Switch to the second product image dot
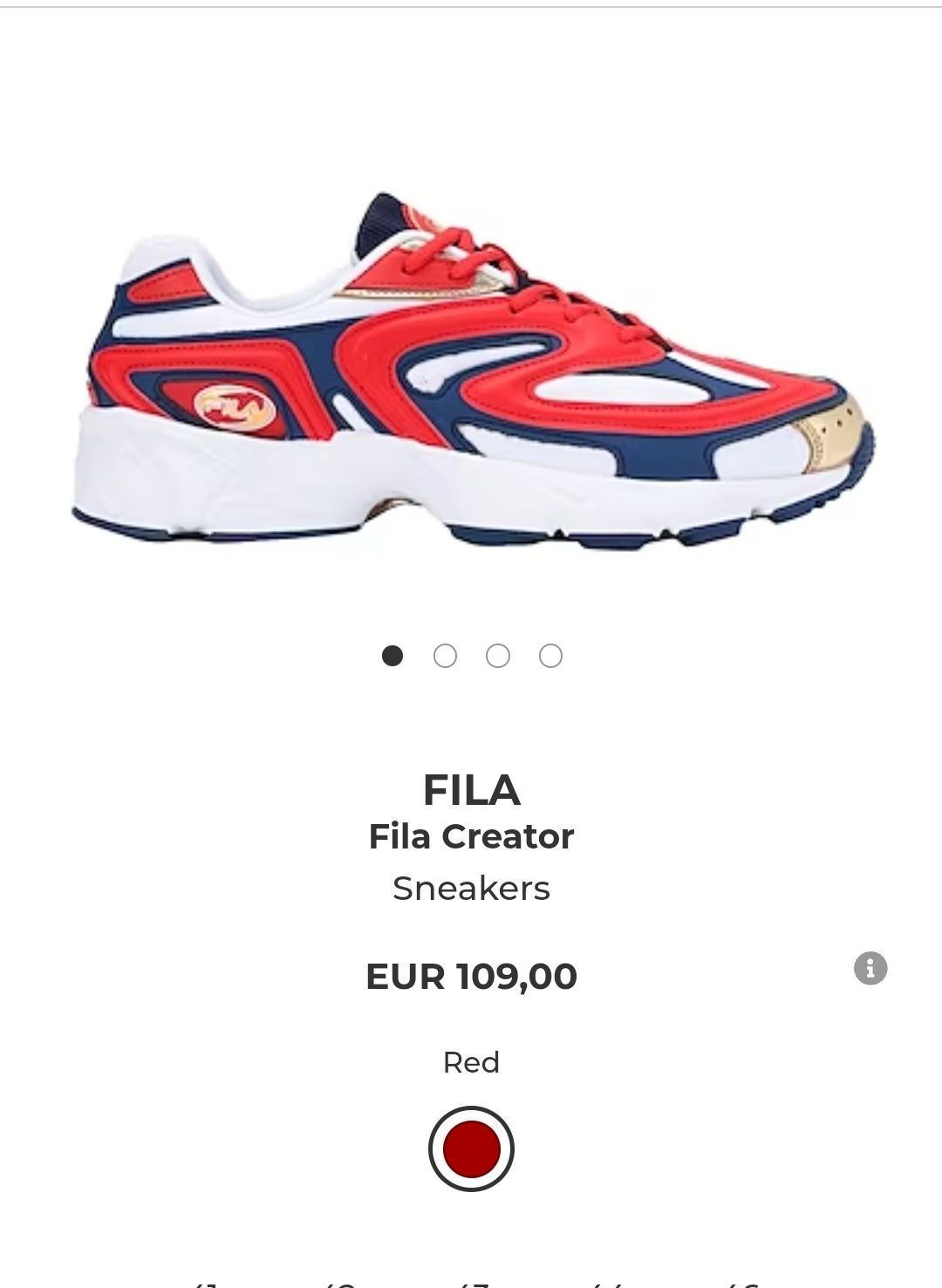Image resolution: width=942 pixels, height=1288 pixels. (445, 655)
